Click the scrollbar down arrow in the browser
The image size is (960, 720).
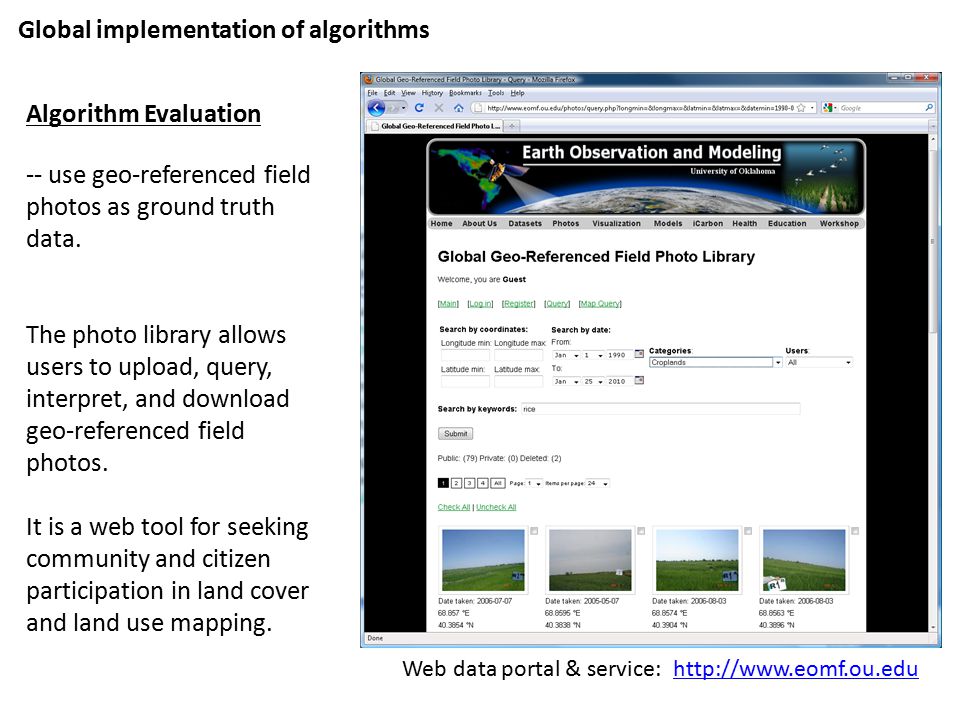pyautogui.click(x=933, y=628)
